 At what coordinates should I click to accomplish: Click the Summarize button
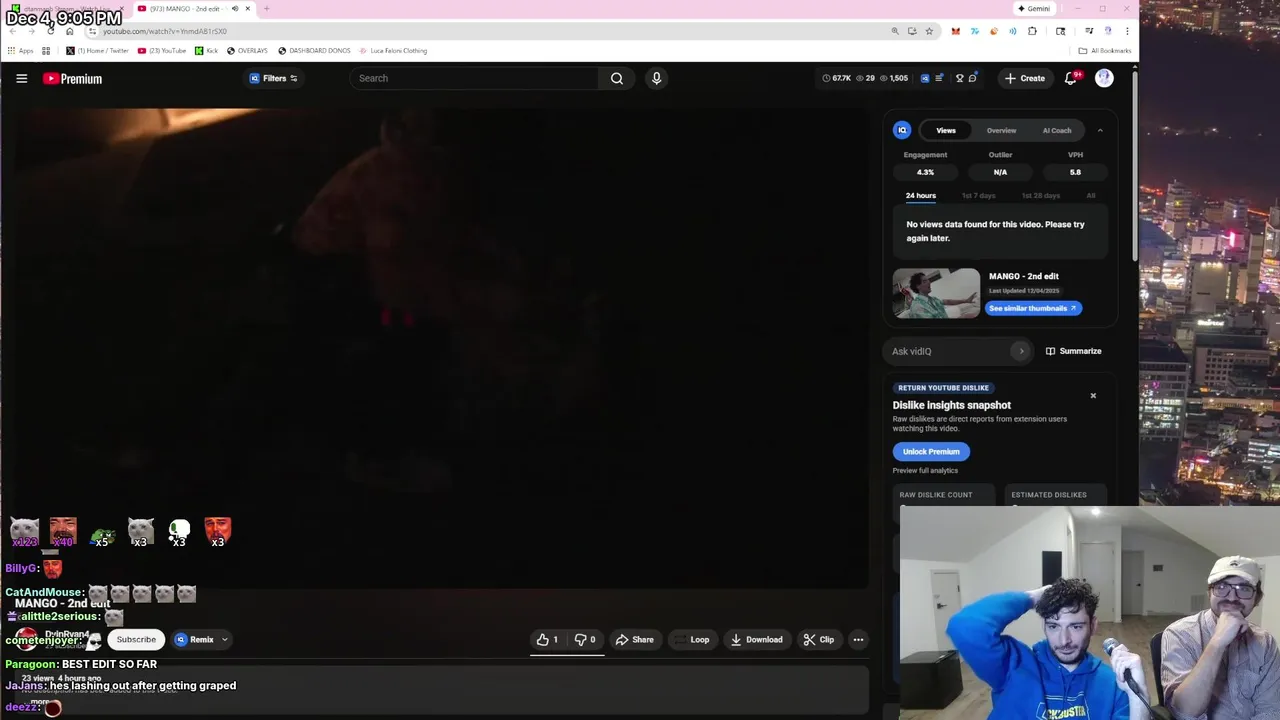click(1074, 351)
